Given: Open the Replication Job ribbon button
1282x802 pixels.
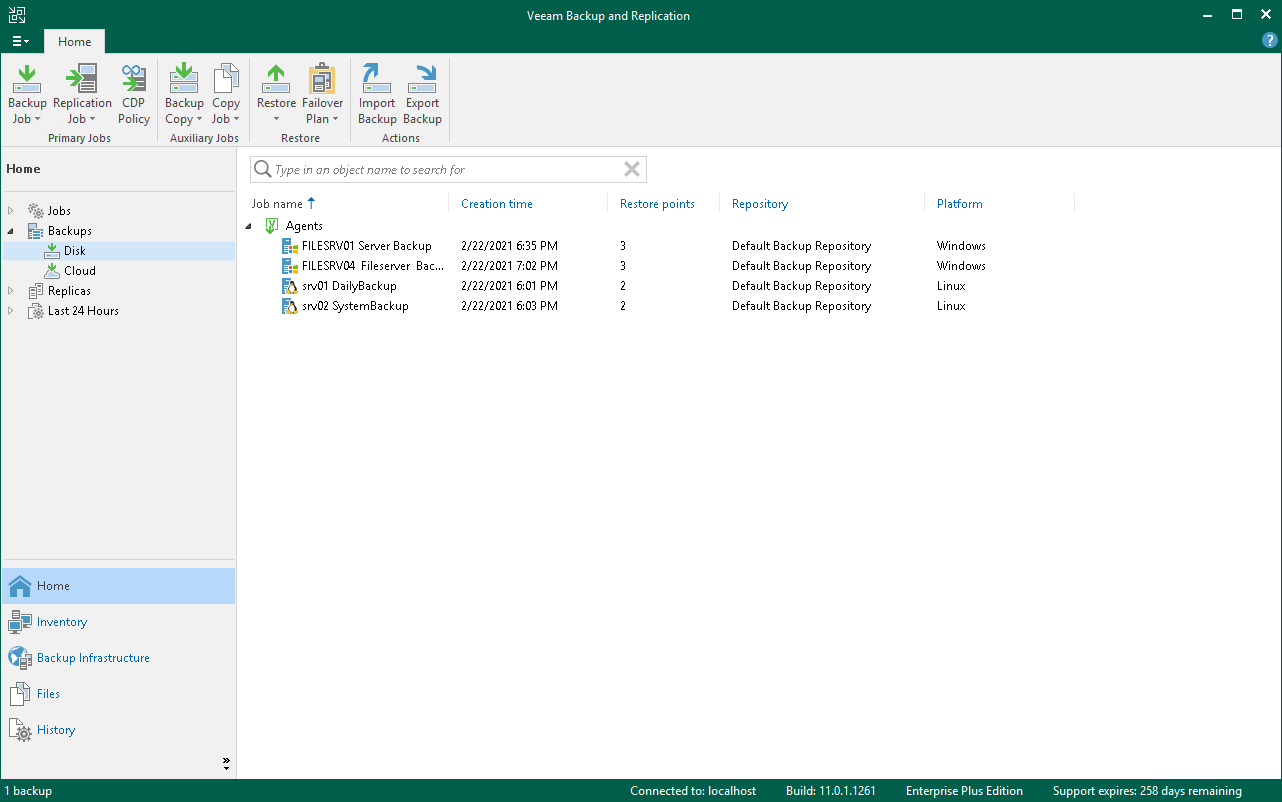Looking at the screenshot, I should [82, 95].
